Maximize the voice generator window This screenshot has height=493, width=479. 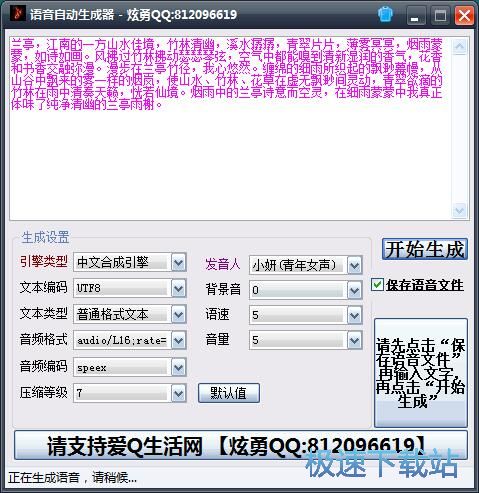coord(440,16)
